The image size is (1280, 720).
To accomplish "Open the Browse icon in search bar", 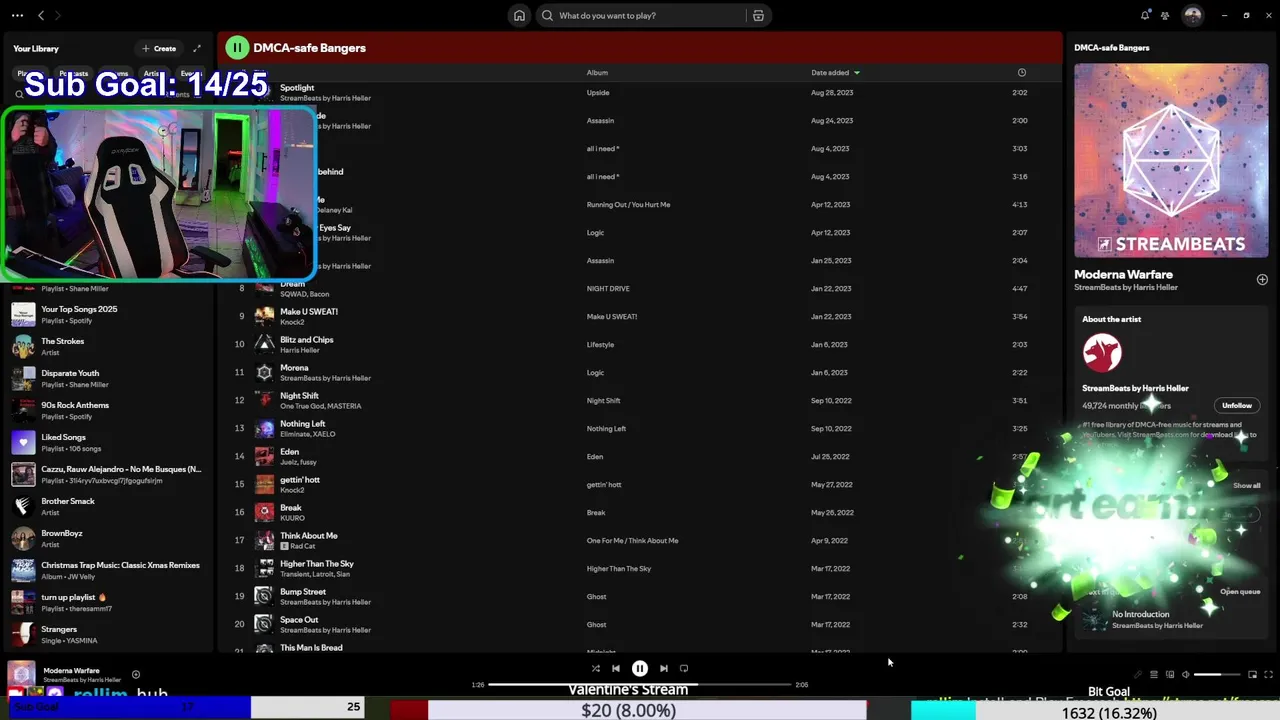I will click(x=758, y=15).
